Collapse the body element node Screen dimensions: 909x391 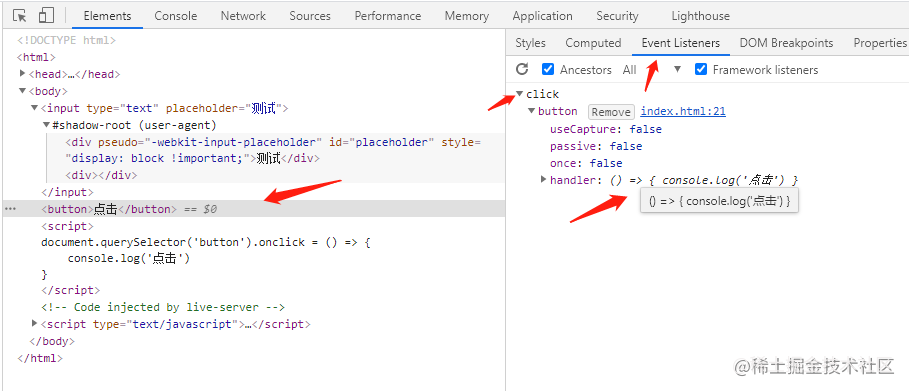pos(23,90)
